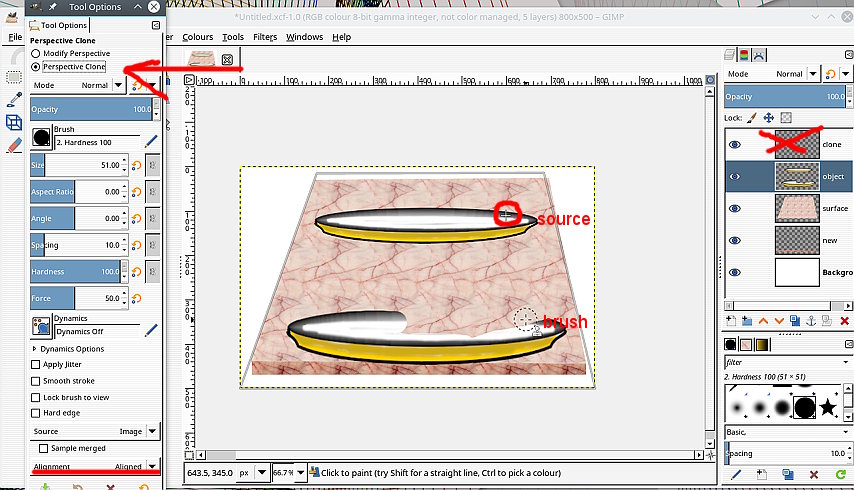Adjust the layer Opacity slider

[x=785, y=96]
